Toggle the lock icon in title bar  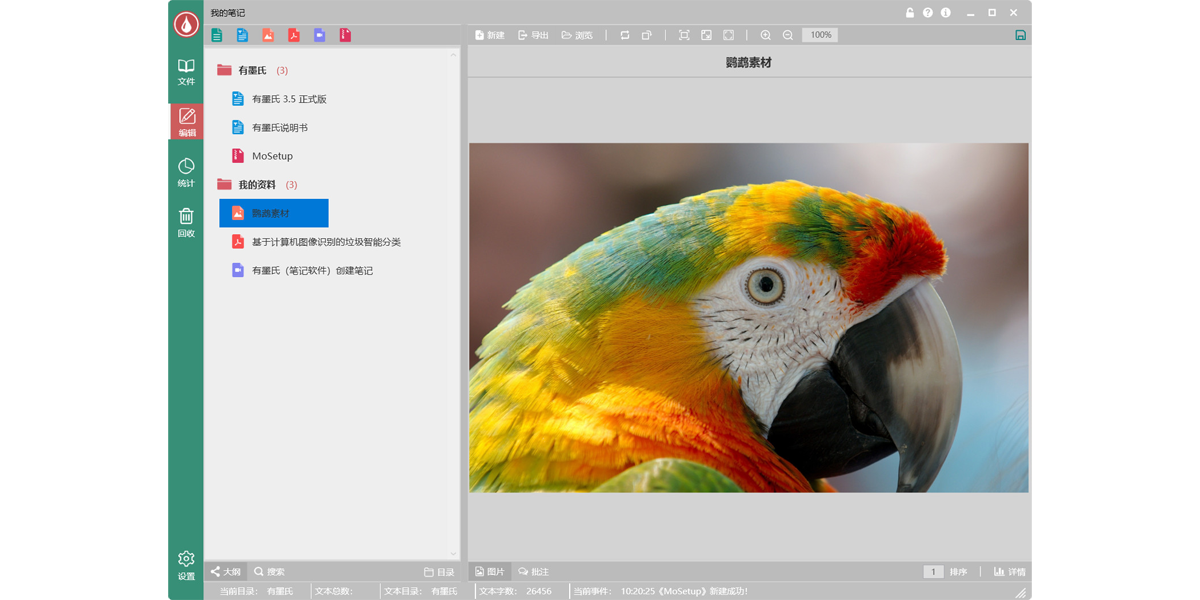[x=910, y=13]
